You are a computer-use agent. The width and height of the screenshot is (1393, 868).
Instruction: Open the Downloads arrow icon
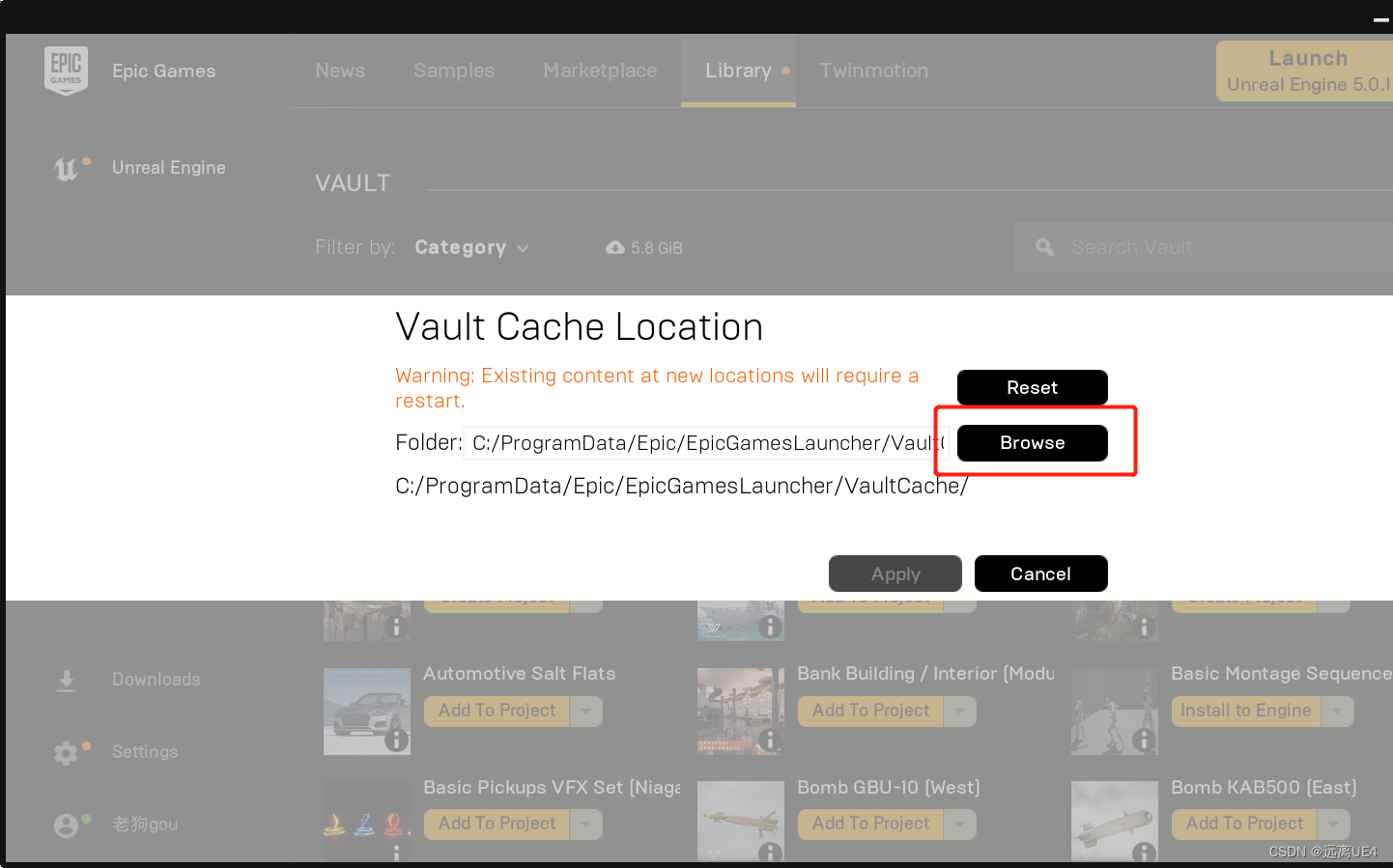[66, 681]
